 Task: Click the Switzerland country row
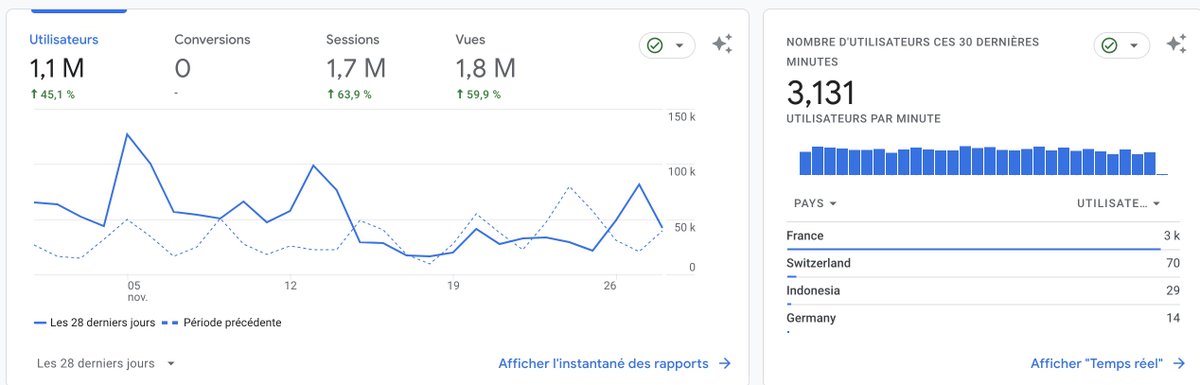984,265
